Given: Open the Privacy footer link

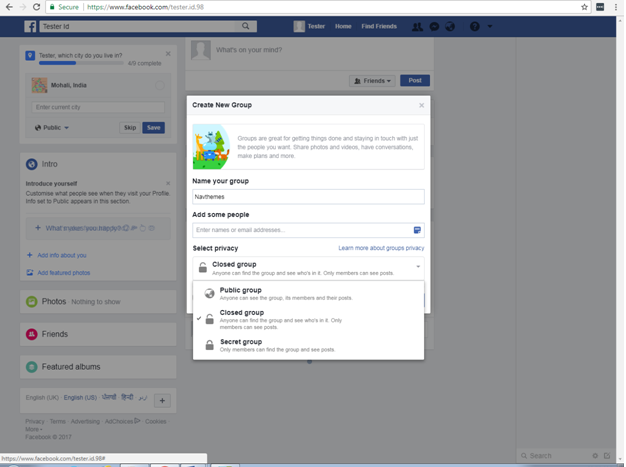Looking at the screenshot, I should click(35, 421).
